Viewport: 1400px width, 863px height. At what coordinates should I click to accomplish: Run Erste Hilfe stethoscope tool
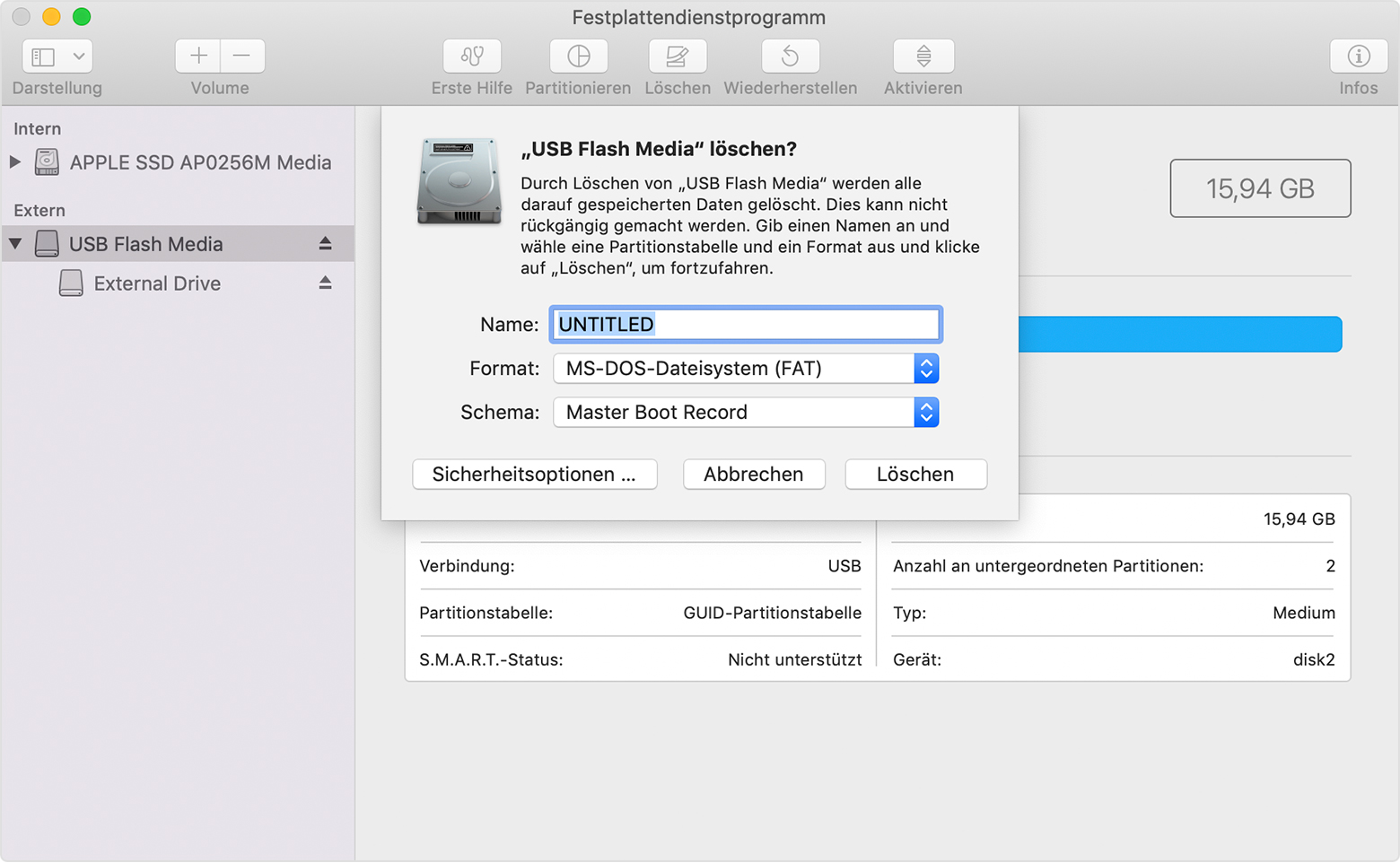click(472, 57)
